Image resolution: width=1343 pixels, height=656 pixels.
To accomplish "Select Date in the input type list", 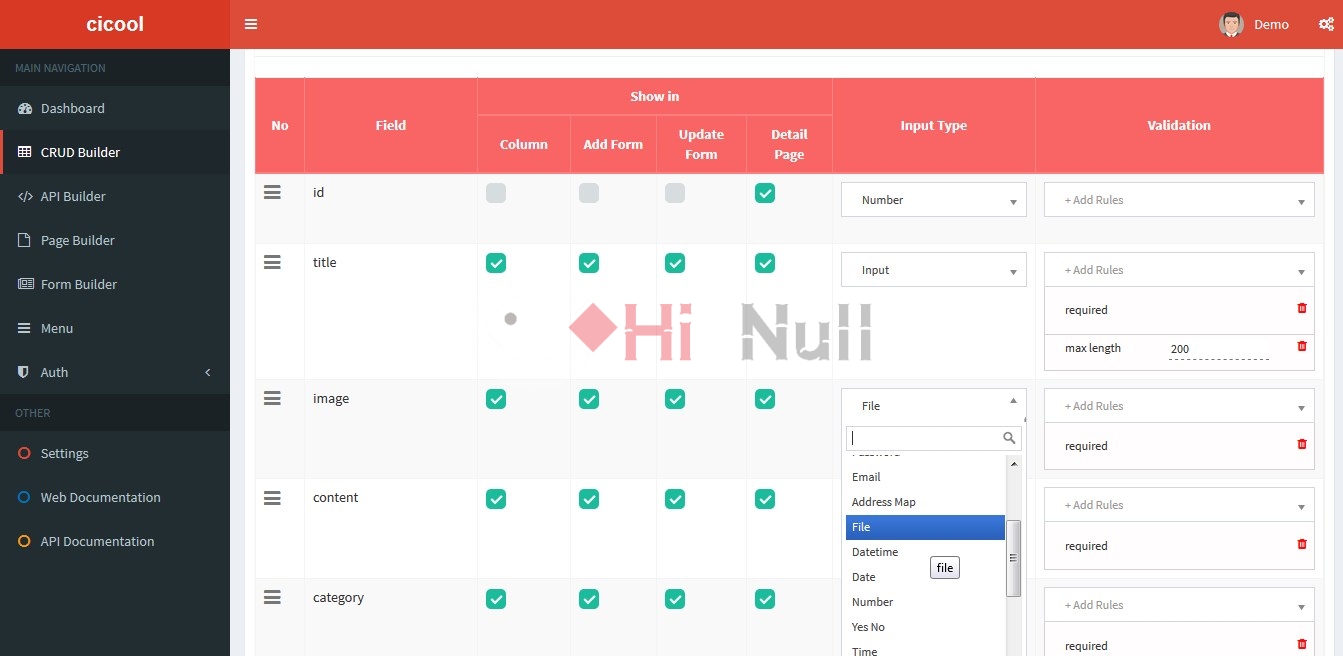I will [925, 577].
